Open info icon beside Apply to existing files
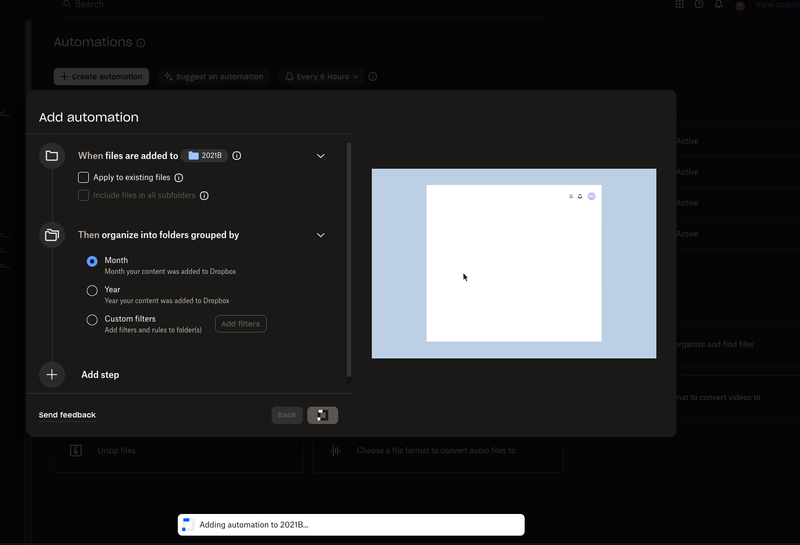The height and width of the screenshot is (545, 800). (179, 178)
